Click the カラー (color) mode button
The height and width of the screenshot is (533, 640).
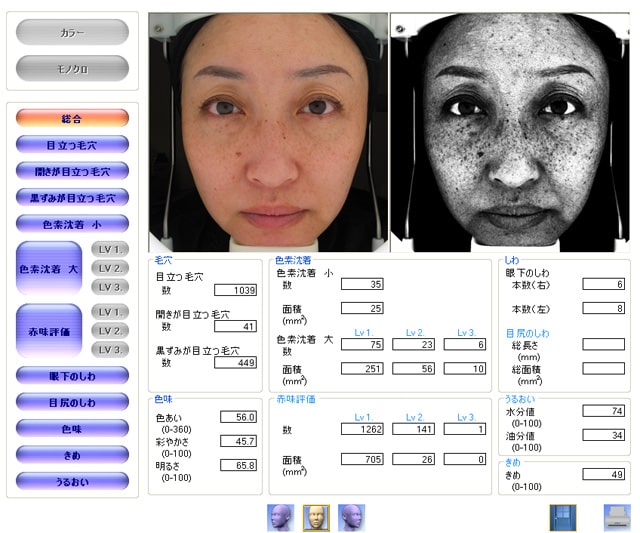pos(72,33)
